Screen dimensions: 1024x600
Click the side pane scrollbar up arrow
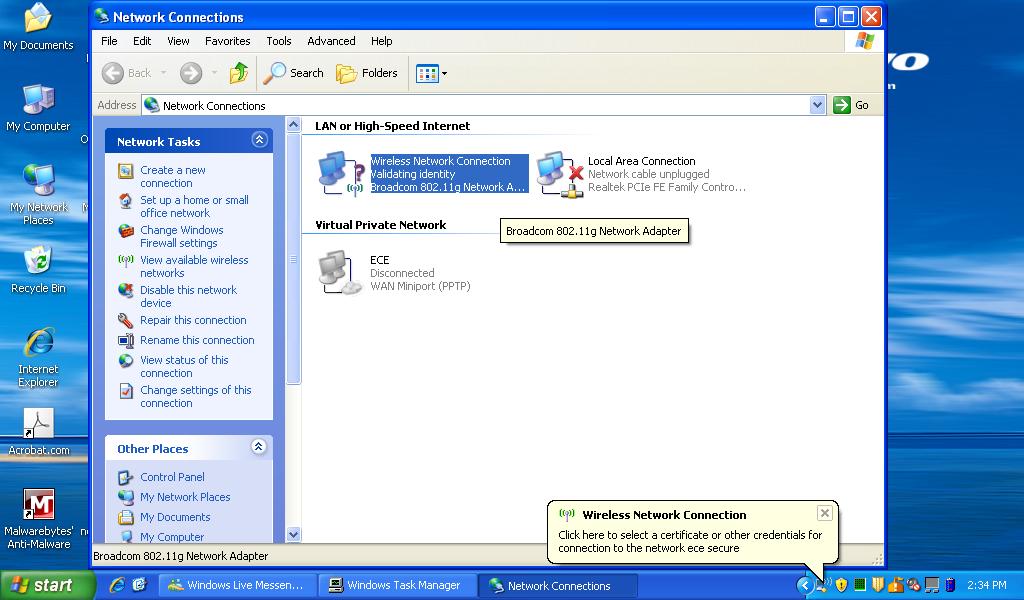pyautogui.click(x=293, y=124)
